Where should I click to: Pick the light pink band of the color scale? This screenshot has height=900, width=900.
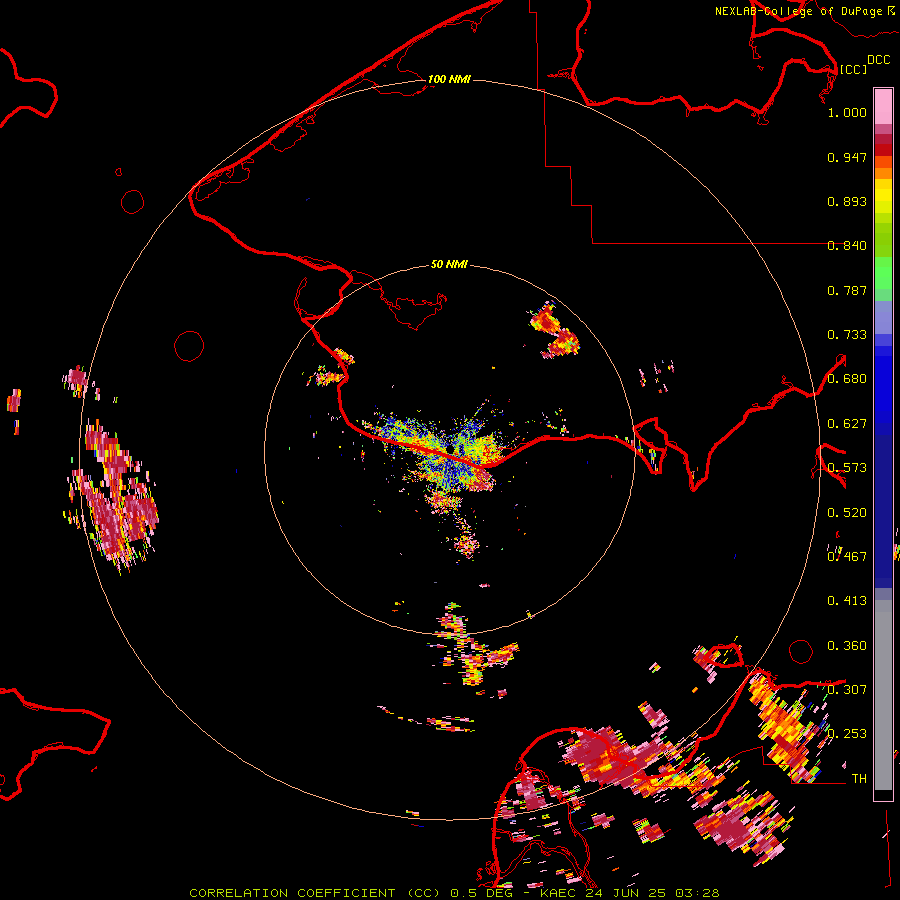pyautogui.click(x=883, y=107)
